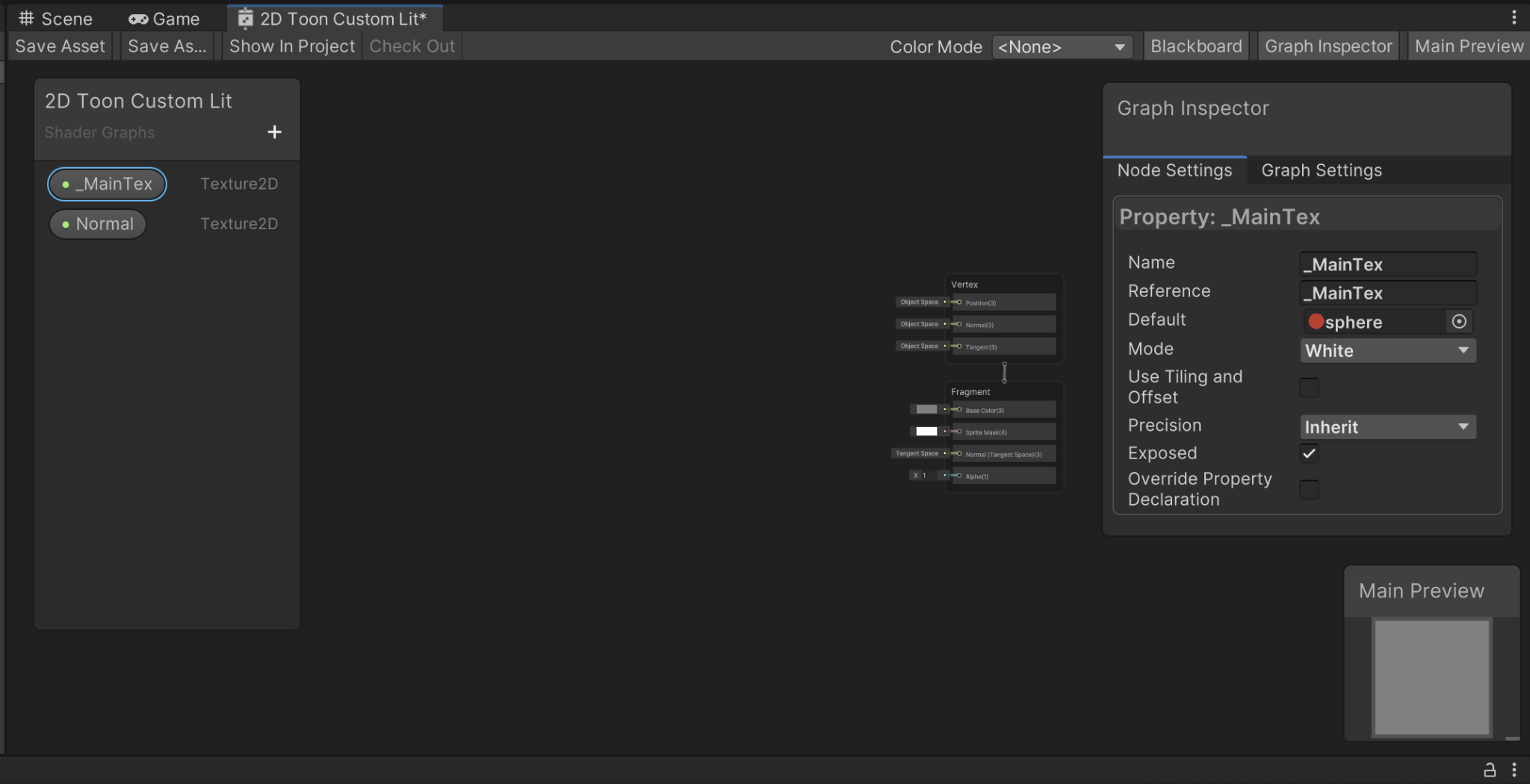The image size is (1530, 784).
Task: Open the _MainTex Default object picker target icon
Action: [x=1458, y=321]
